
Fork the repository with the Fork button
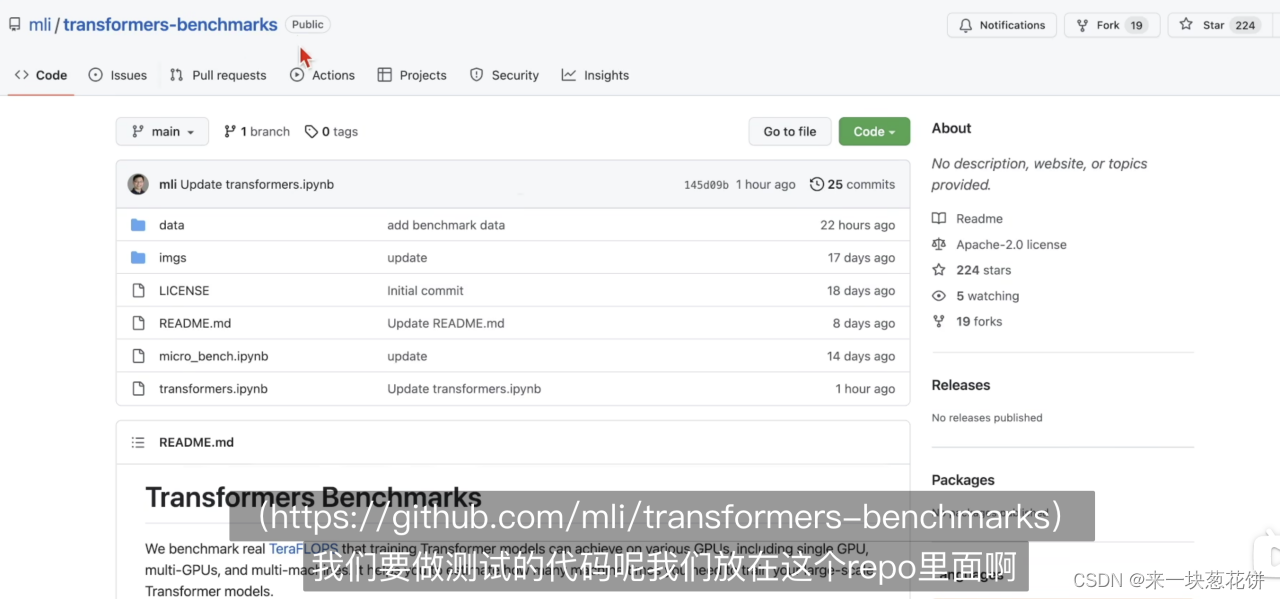coord(1112,25)
